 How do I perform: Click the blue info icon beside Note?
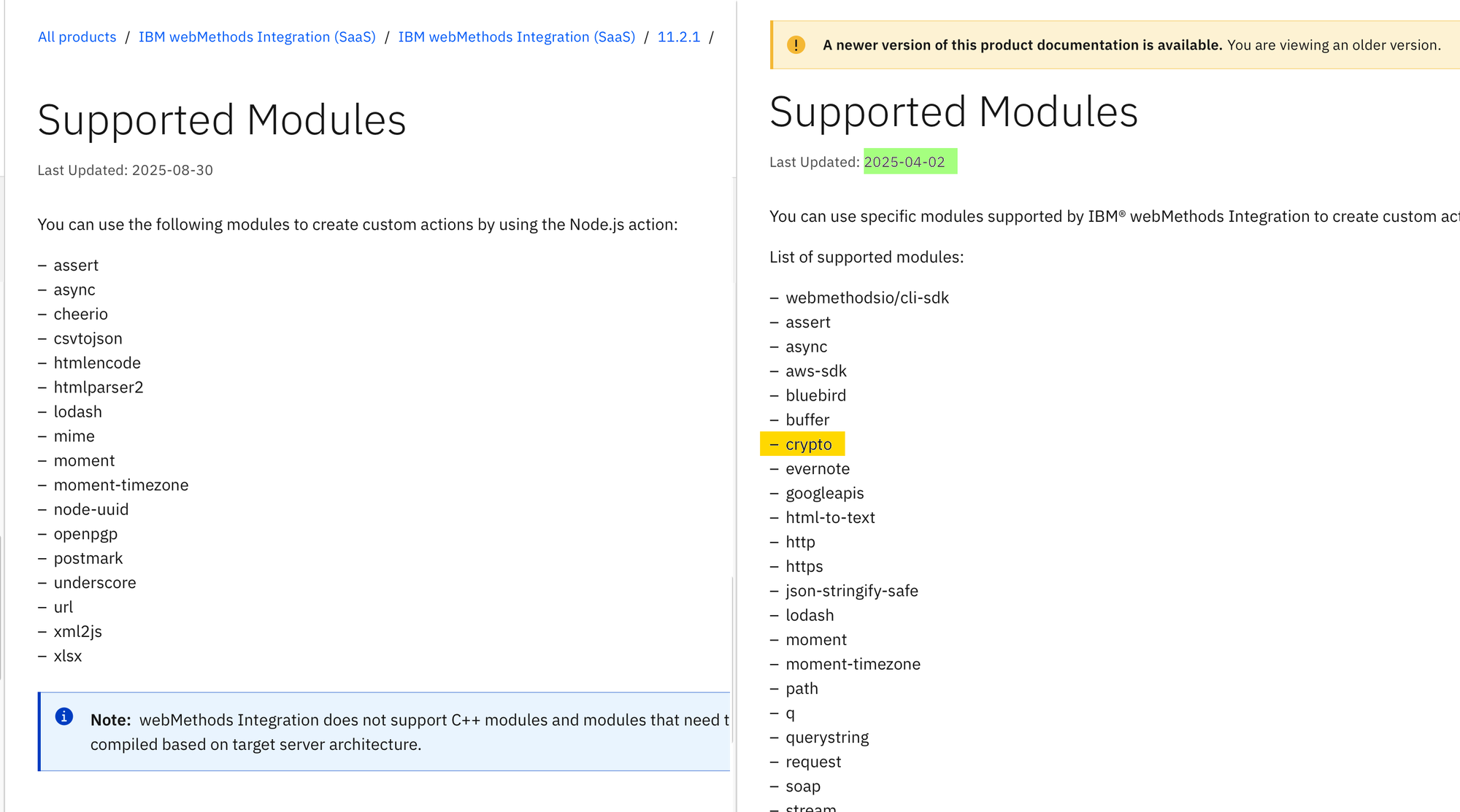click(64, 716)
